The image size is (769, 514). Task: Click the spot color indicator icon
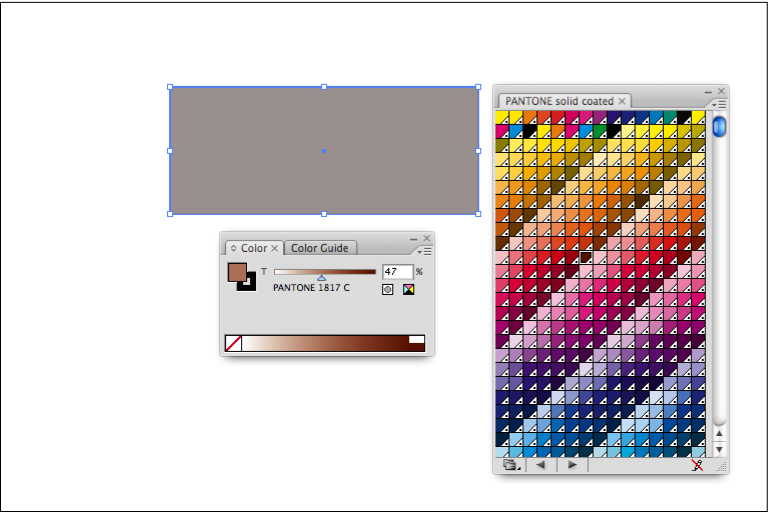click(x=388, y=290)
